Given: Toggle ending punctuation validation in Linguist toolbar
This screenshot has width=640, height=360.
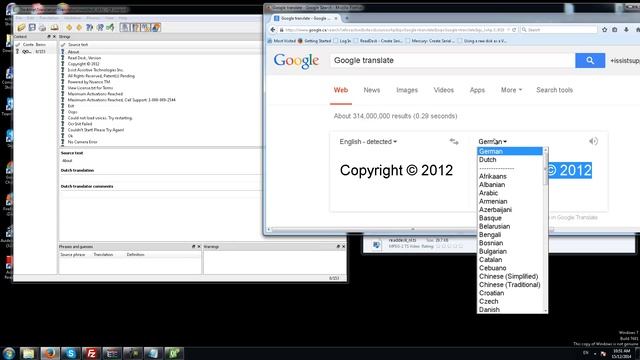Looking at the screenshot, I should coord(136,27).
